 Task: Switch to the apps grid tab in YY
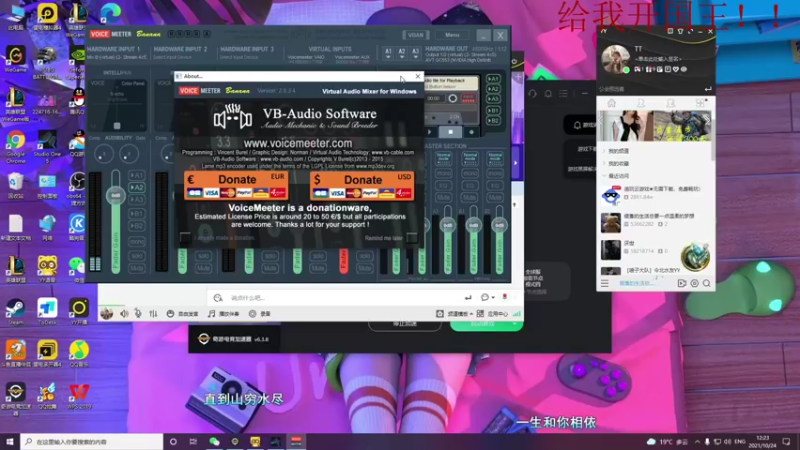(x=700, y=104)
